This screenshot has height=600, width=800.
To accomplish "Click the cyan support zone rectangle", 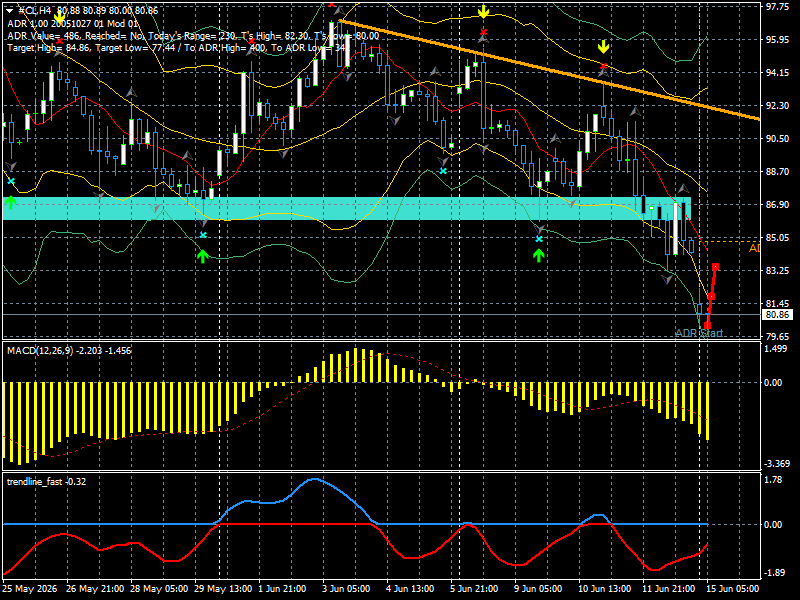I will coord(347,208).
